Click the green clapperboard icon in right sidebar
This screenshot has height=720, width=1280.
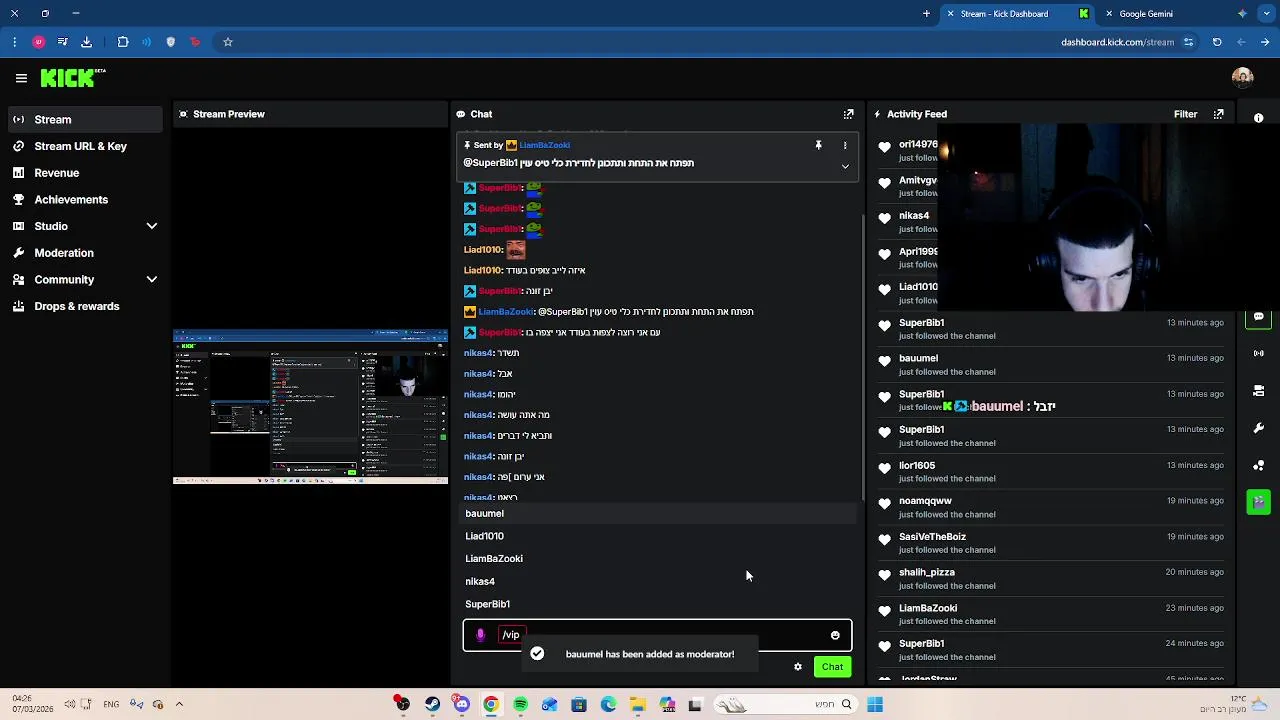[1258, 502]
